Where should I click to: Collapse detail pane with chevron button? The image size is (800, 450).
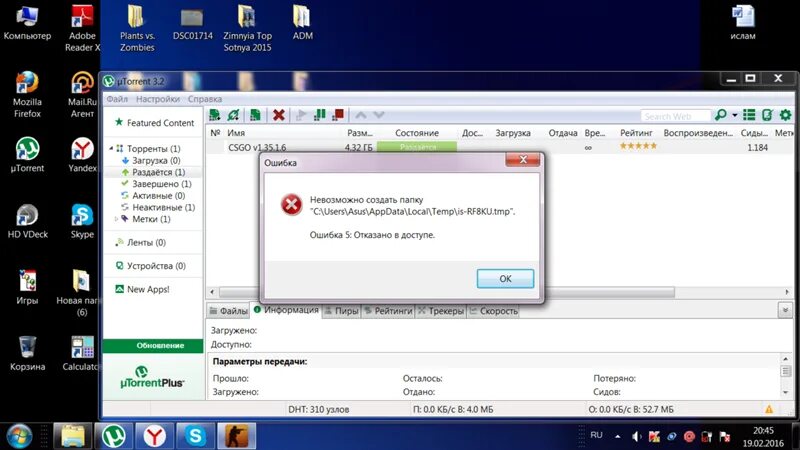click(785, 310)
